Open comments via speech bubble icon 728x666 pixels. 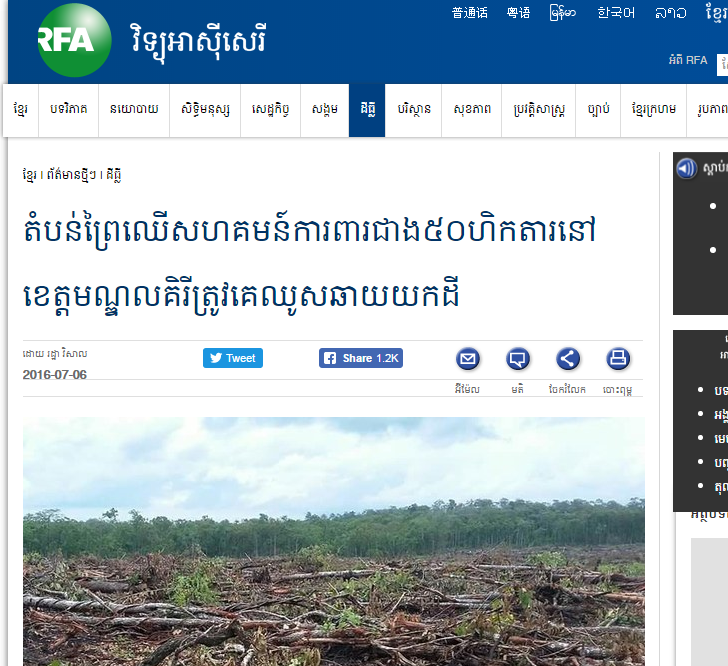coord(517,359)
